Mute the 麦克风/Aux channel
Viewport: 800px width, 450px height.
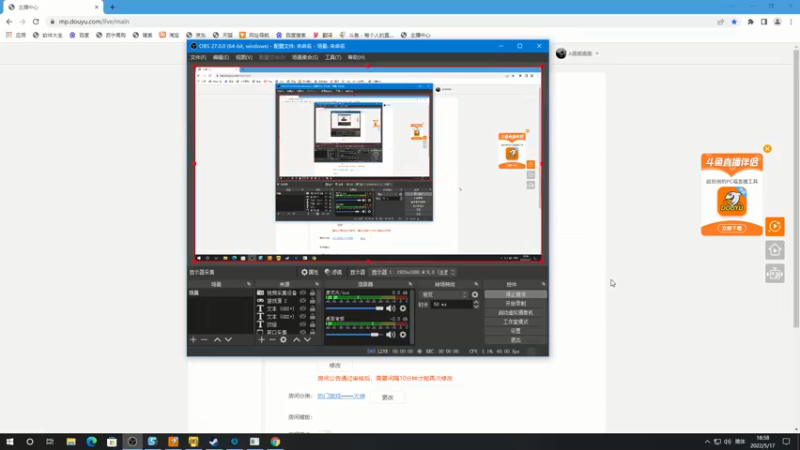390,308
